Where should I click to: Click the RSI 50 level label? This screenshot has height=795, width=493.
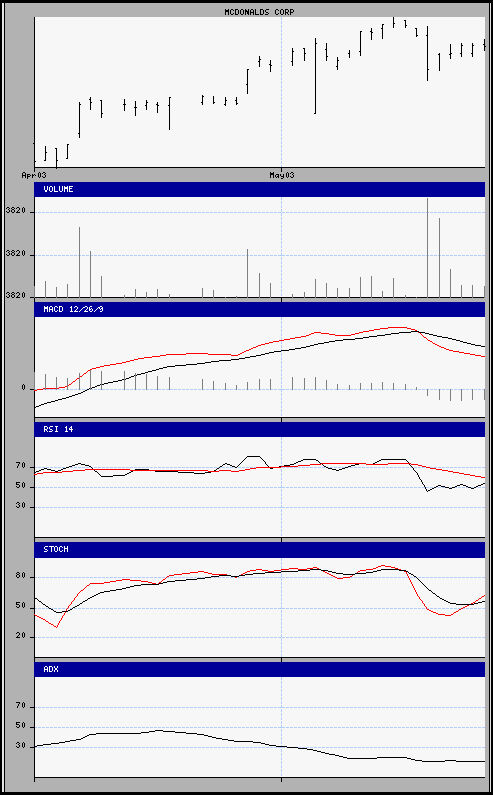pos(20,486)
